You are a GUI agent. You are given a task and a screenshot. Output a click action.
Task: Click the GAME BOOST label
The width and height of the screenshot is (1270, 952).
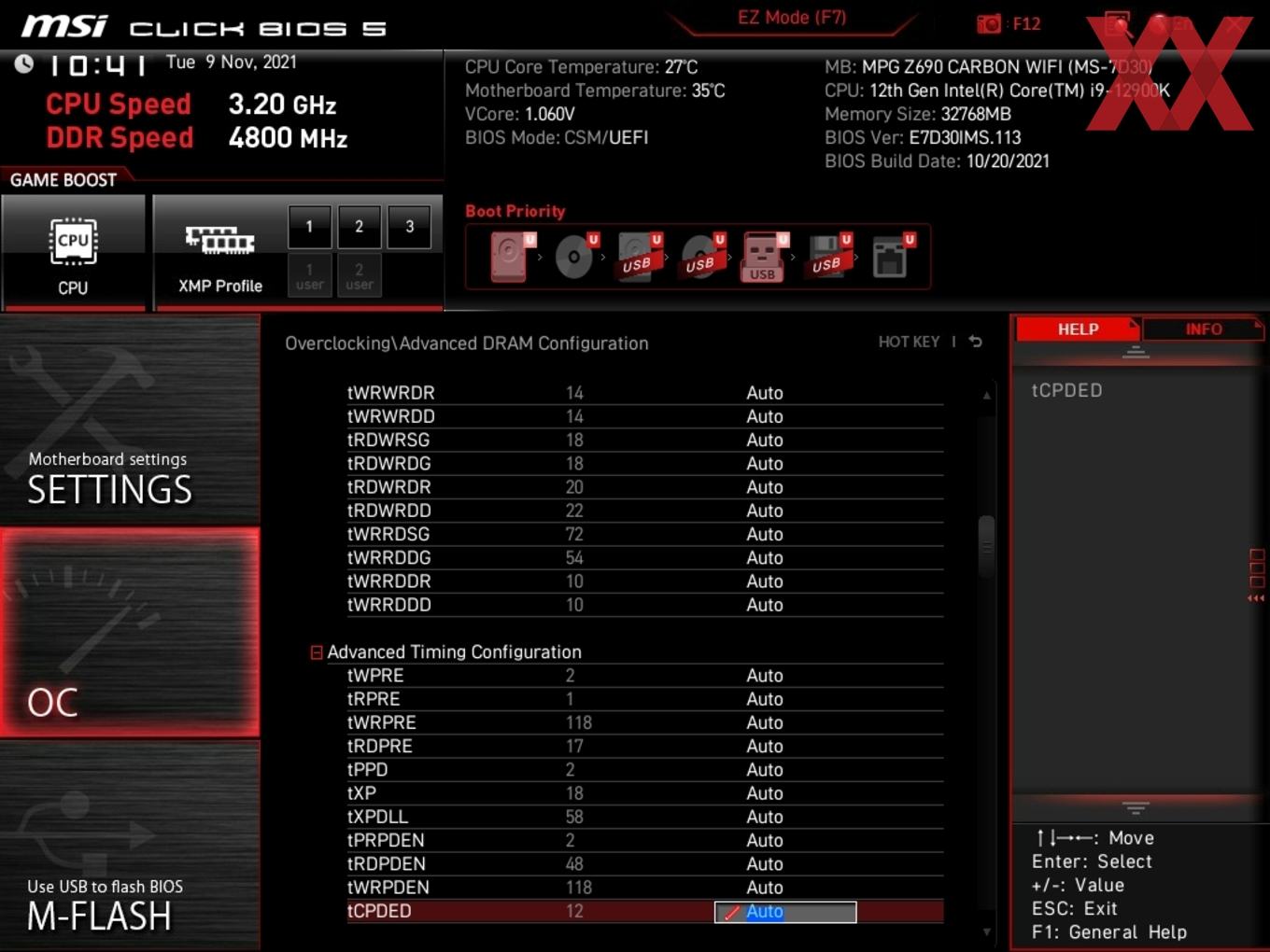tap(63, 180)
